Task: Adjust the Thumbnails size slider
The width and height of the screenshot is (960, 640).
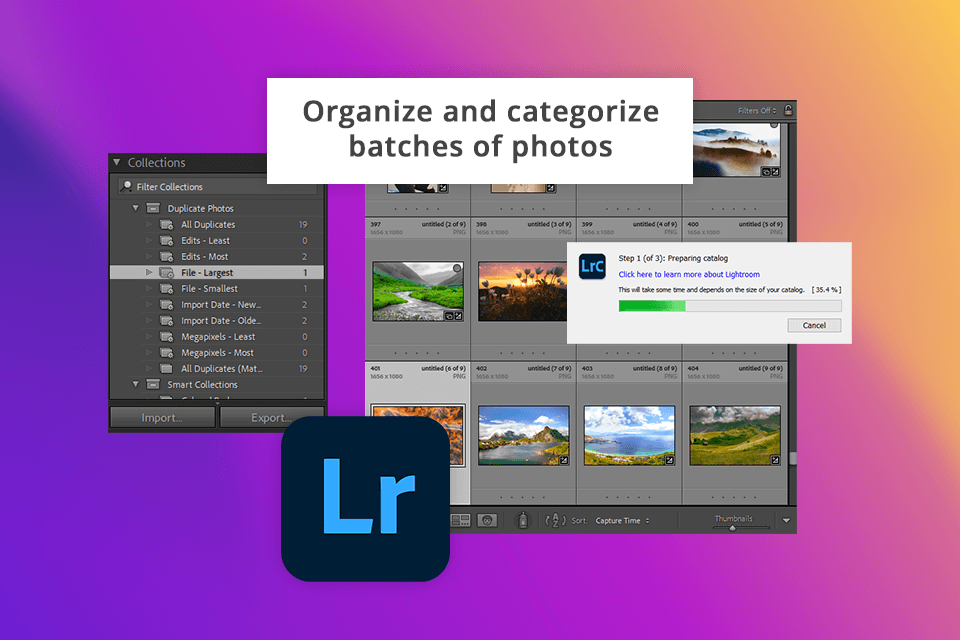Action: pyautogui.click(x=732, y=528)
